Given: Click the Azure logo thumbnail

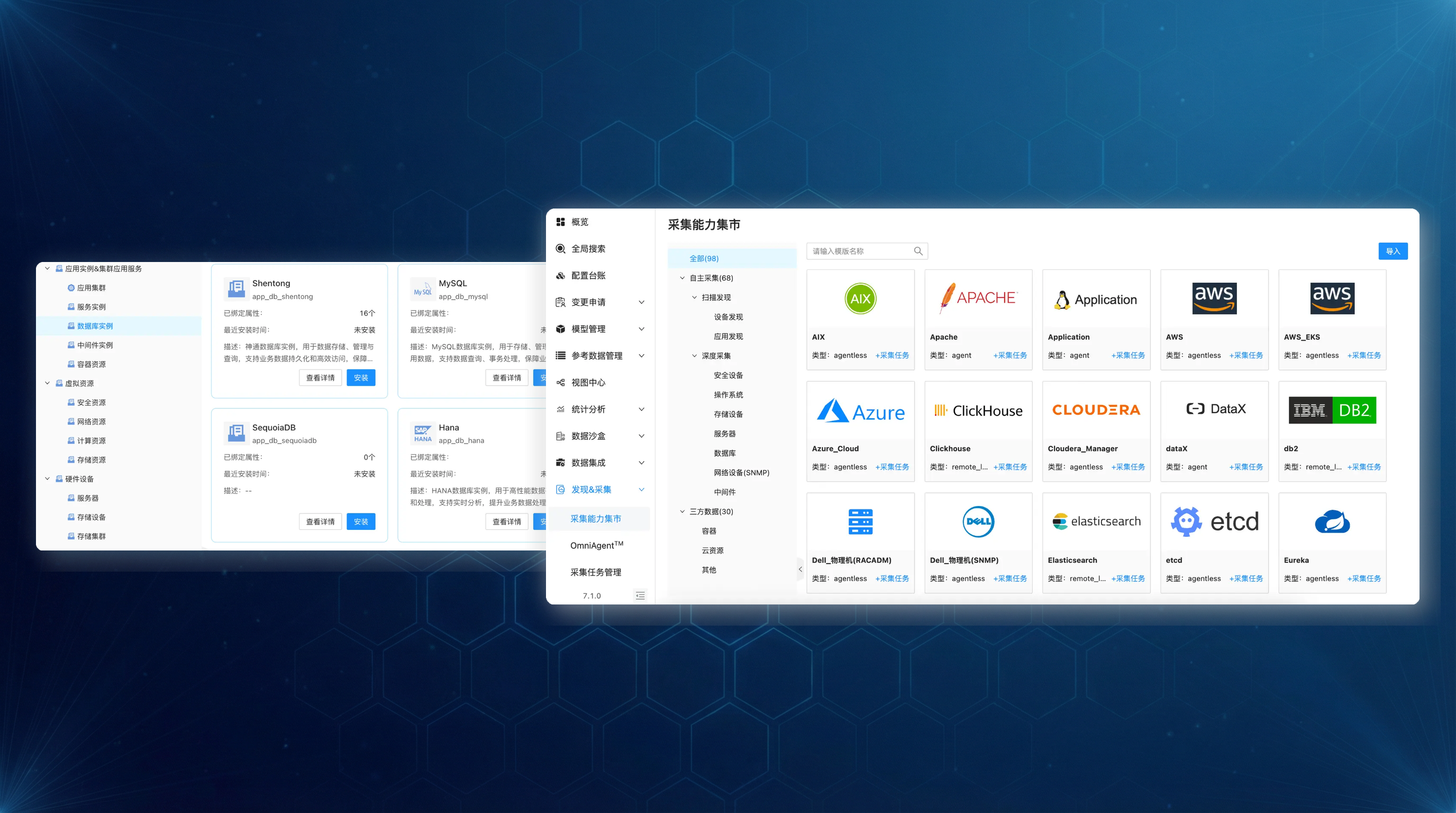Looking at the screenshot, I should click(x=860, y=411).
